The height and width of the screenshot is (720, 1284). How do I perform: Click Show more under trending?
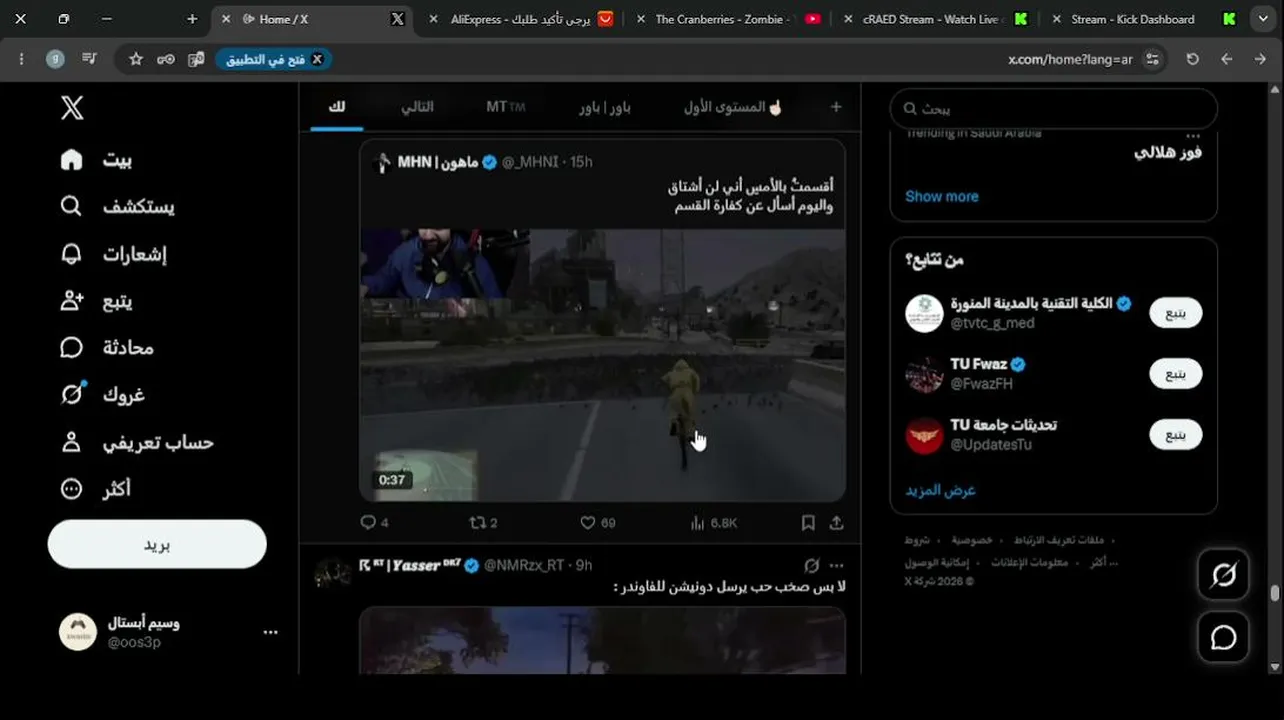tap(942, 196)
